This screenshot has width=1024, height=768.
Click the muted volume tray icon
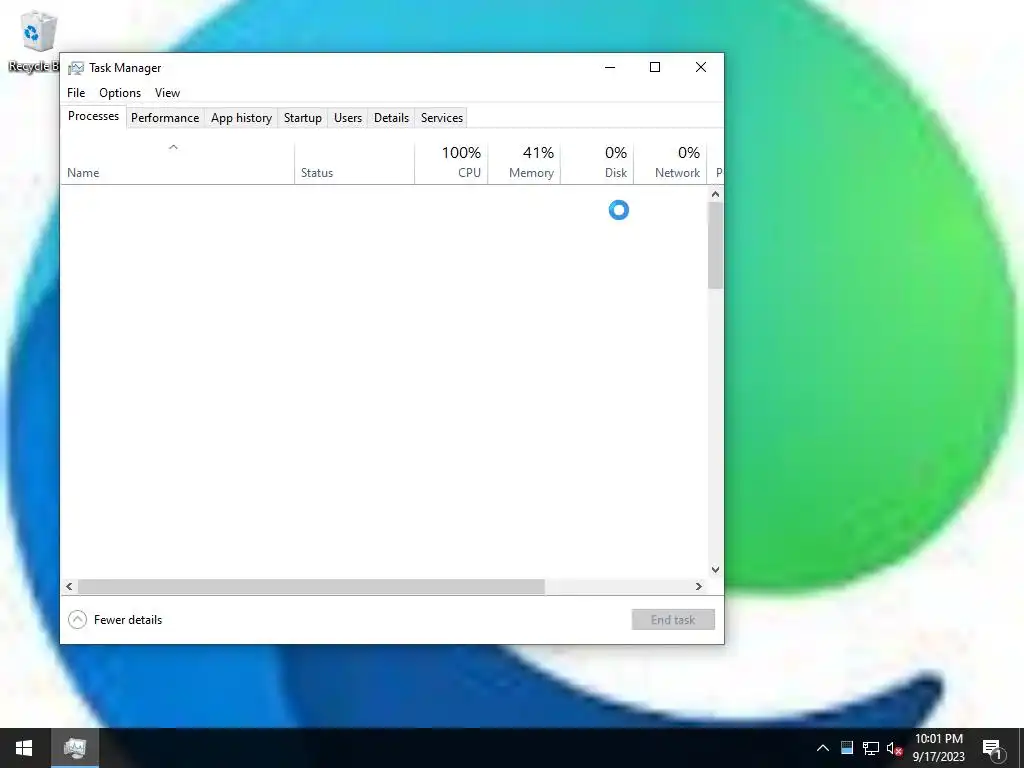coord(894,748)
